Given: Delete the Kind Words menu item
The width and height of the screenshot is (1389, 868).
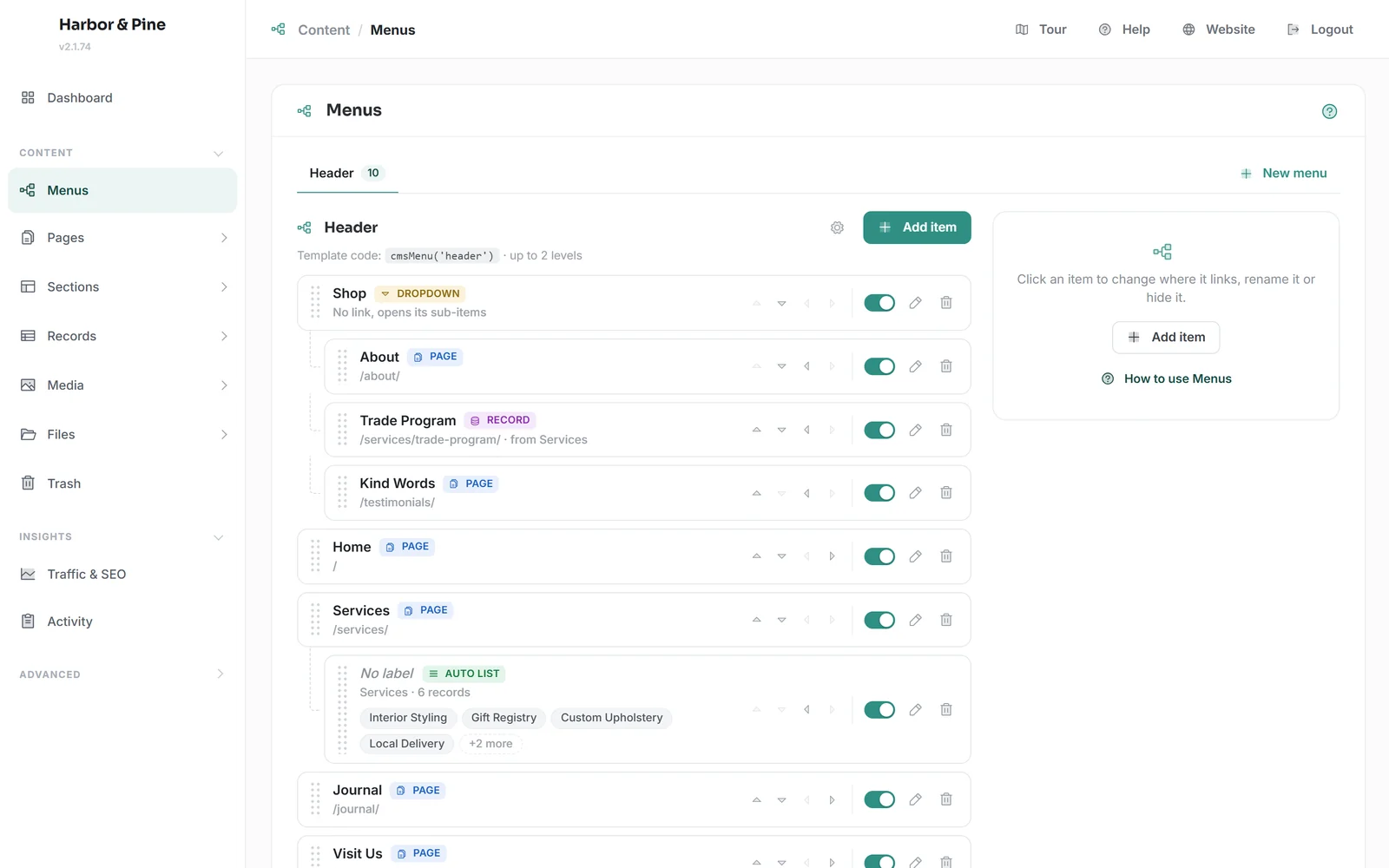Looking at the screenshot, I should click(x=946, y=493).
